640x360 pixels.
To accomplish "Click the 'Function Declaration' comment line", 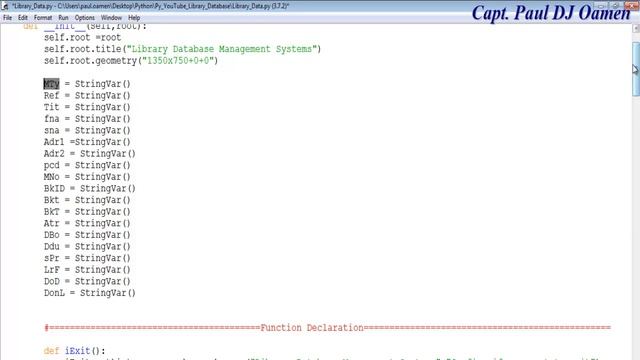I will click(x=327, y=328).
